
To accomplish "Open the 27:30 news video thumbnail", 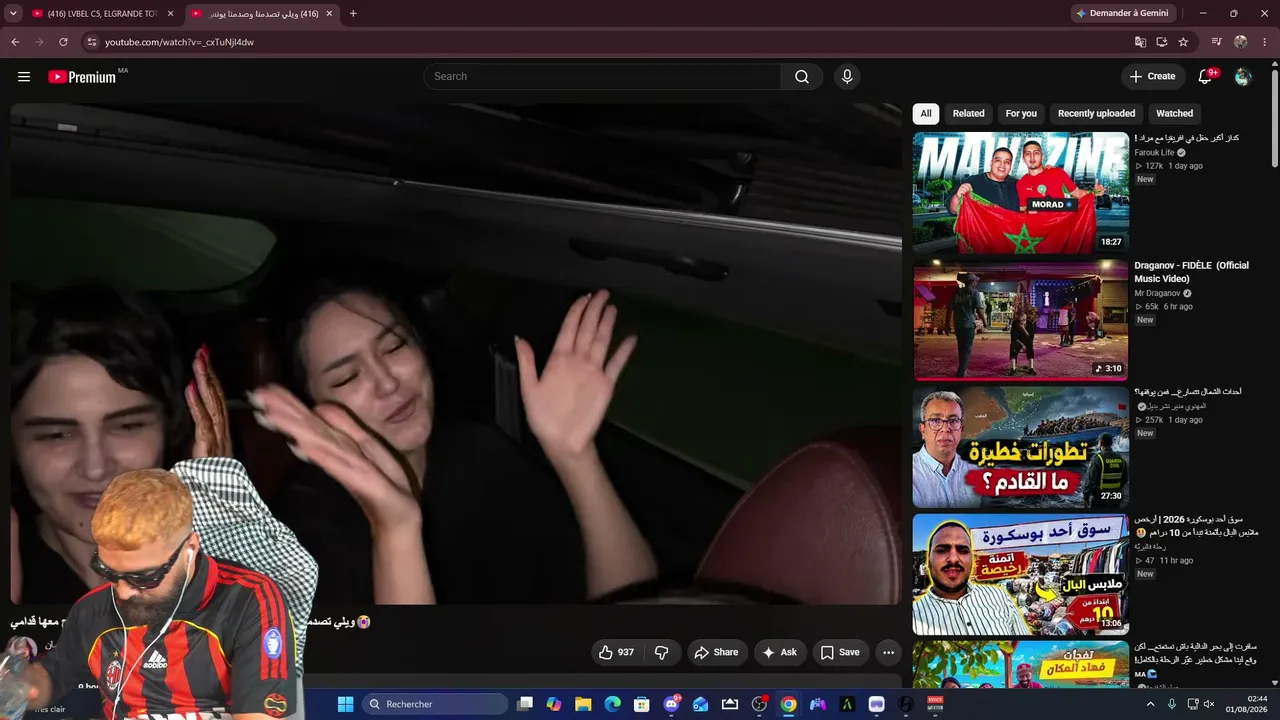I will tap(1021, 447).
